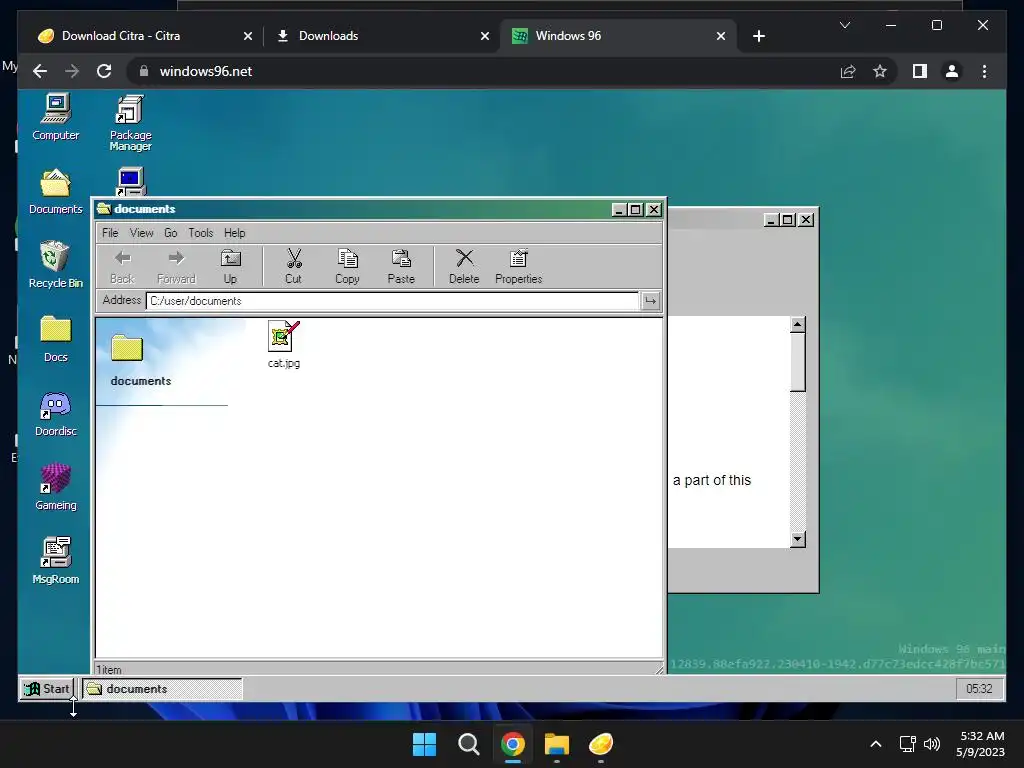Reload the windows96.net page
The image size is (1024, 768).
coord(104,71)
